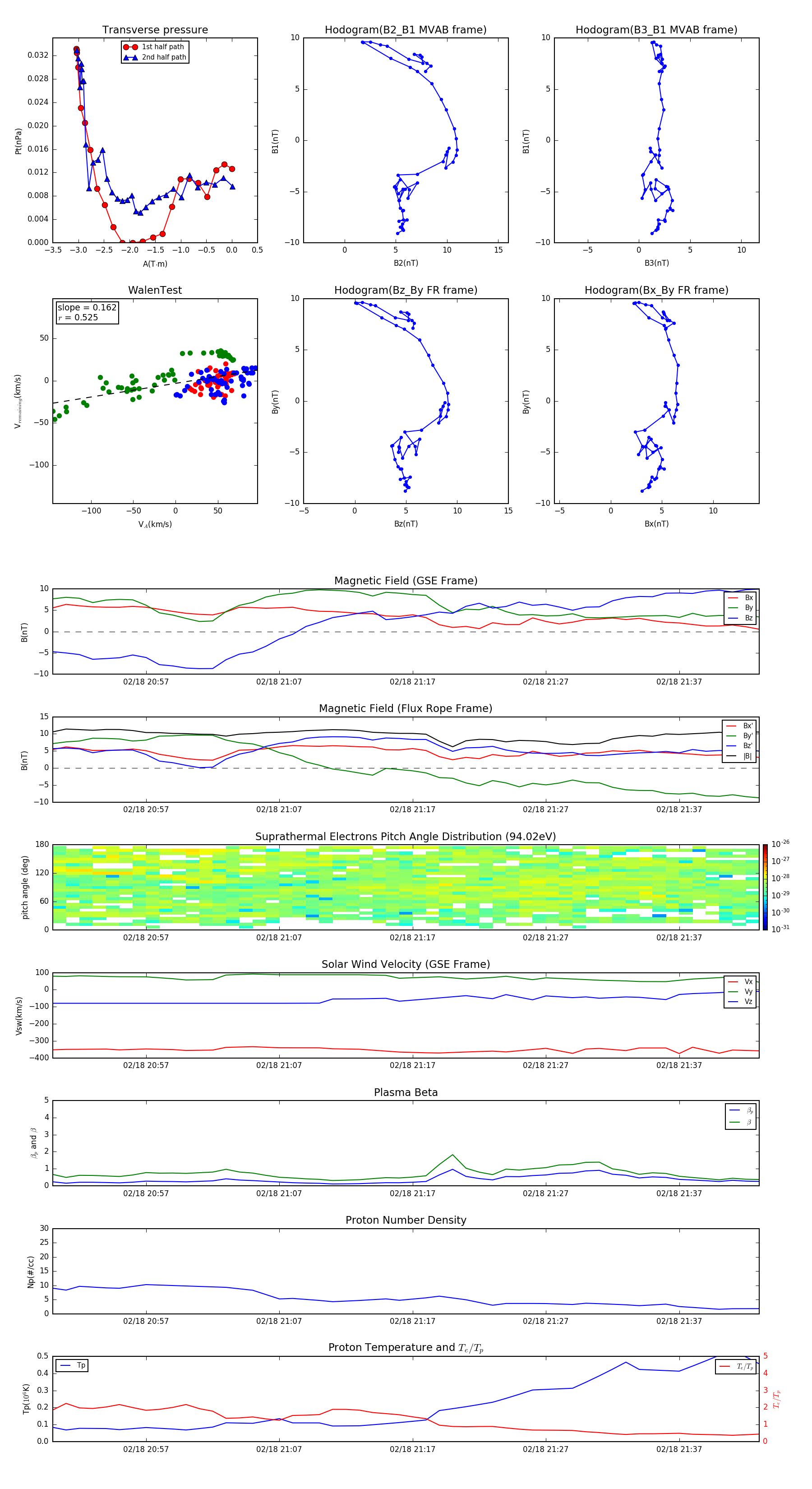Click the 'A(T·m)' x-axis label
812x1489 pixels.
point(155,264)
